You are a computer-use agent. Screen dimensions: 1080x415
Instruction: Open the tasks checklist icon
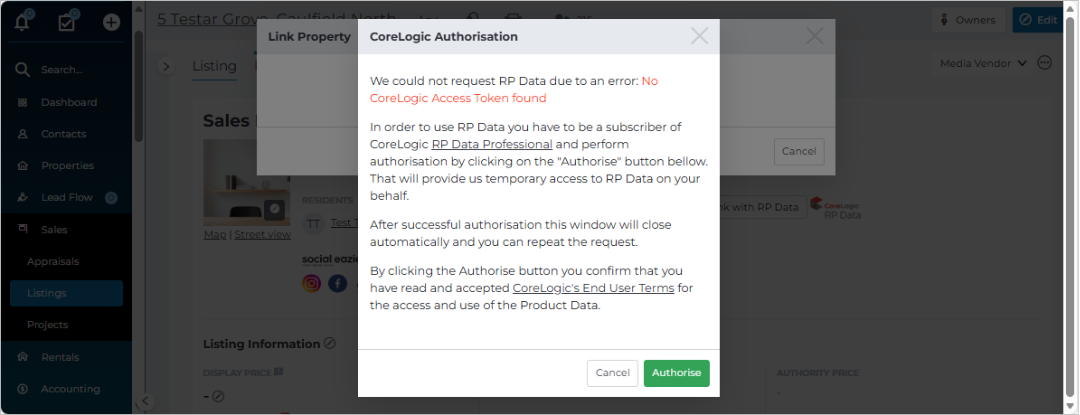click(x=67, y=22)
